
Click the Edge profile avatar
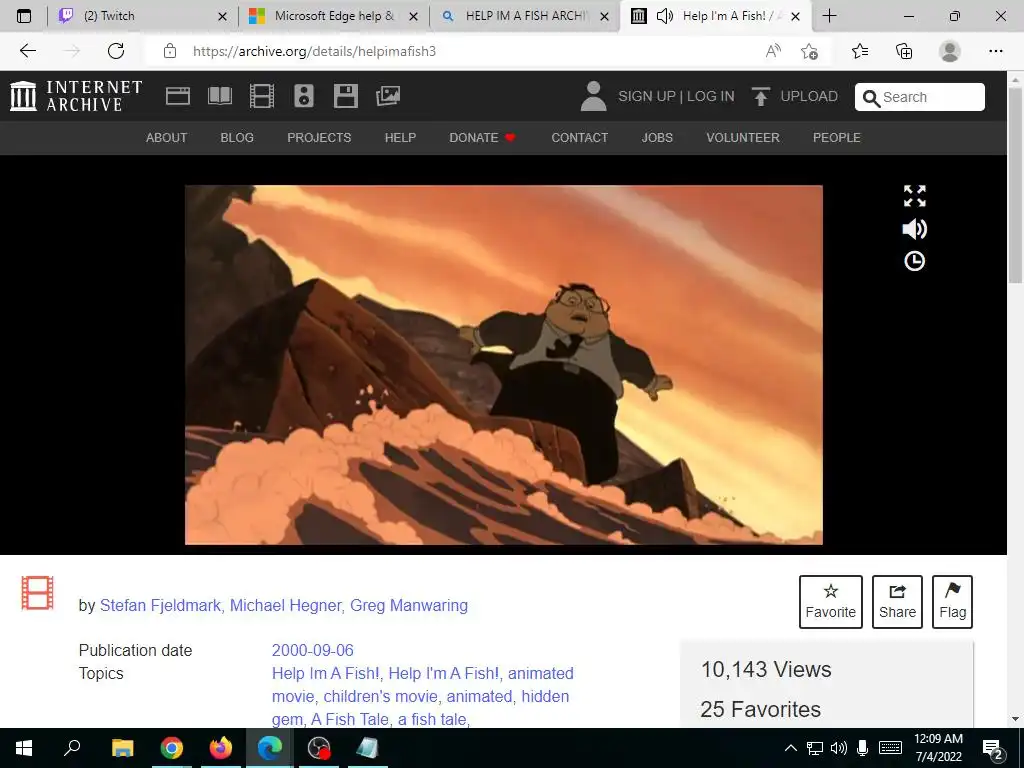[950, 51]
